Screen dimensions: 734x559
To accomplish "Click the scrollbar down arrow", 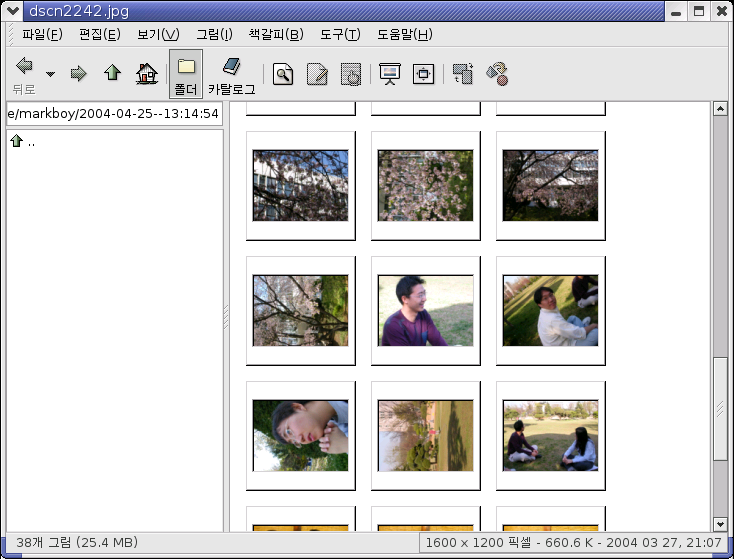I will pos(720,524).
